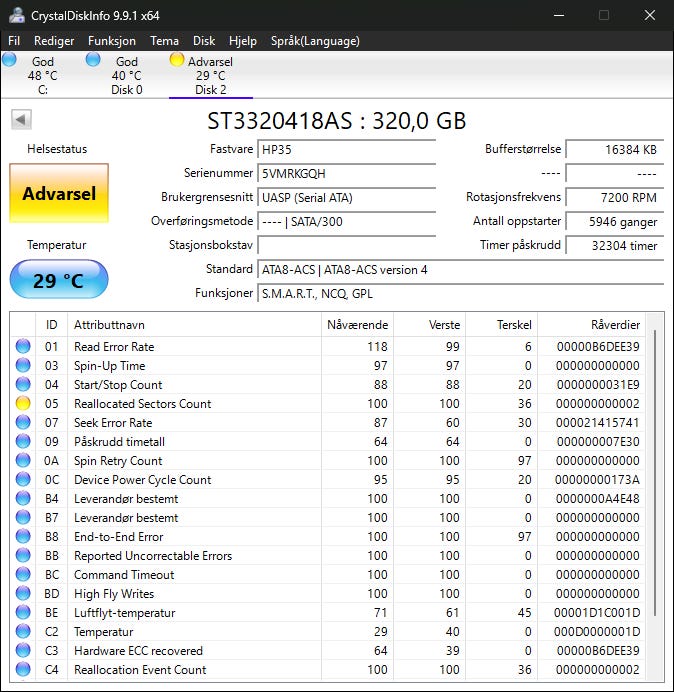Viewport: 674px width, 692px height.
Task: Open the Språk(Language) menu
Action: [x=315, y=41]
